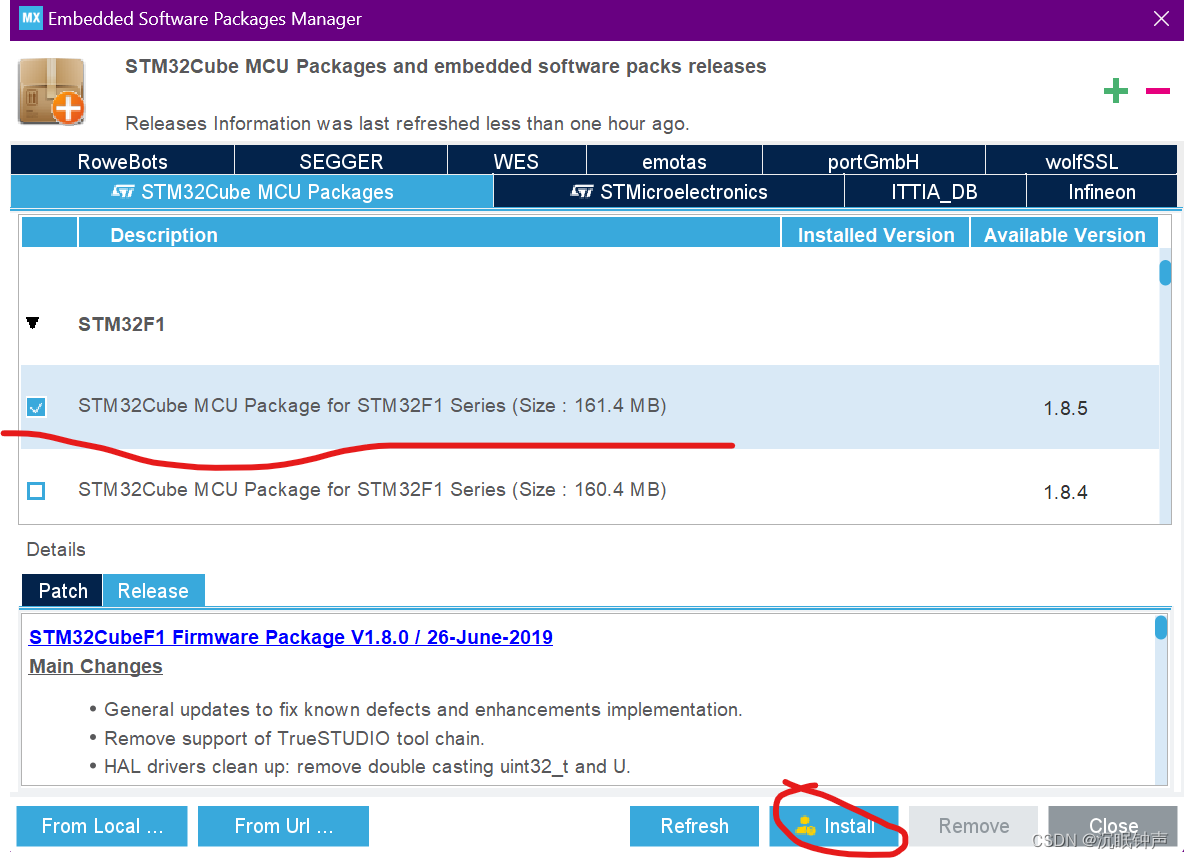Image resolution: width=1184 pixels, height=859 pixels.
Task: Select the 161.4 MB STM32F1 package row
Action: [590, 407]
